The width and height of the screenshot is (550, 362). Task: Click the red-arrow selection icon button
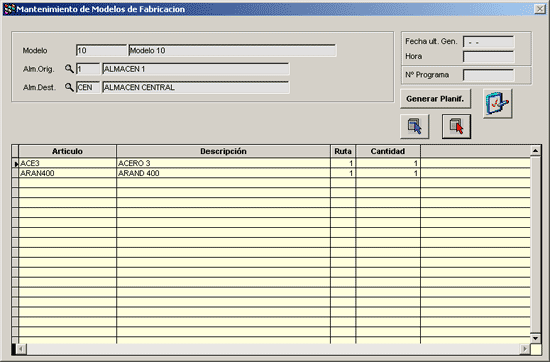456,126
